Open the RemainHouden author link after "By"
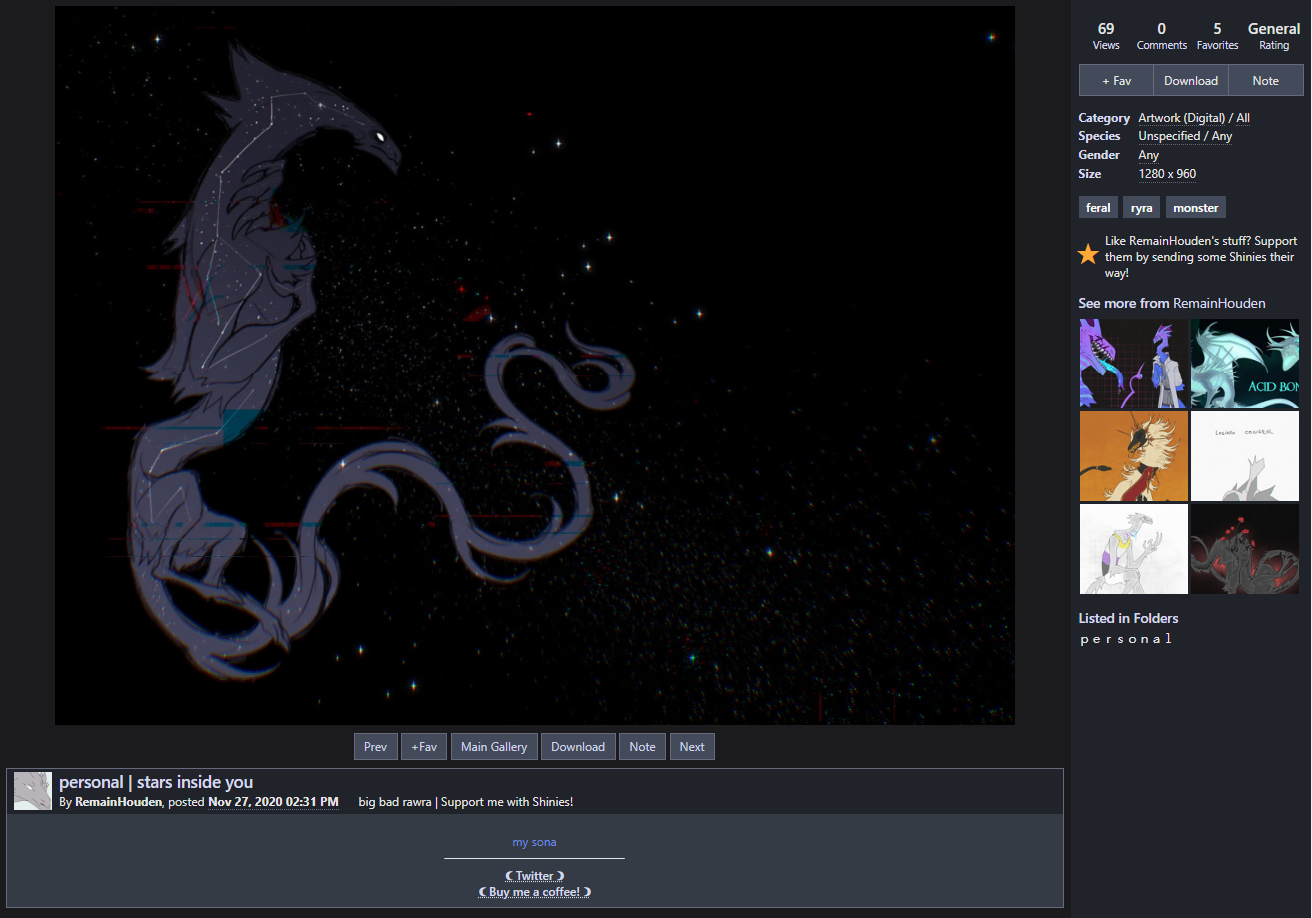 [118, 802]
